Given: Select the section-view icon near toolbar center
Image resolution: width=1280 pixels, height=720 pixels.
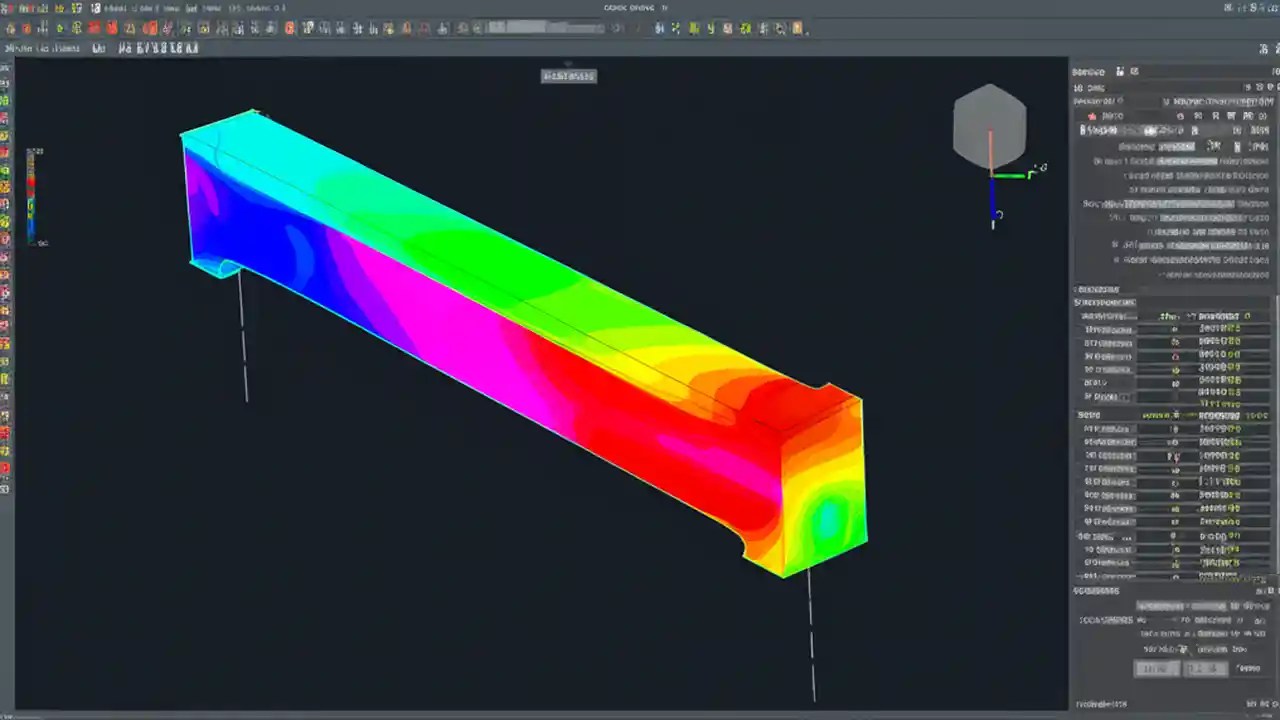Looking at the screenshot, I should [289, 28].
